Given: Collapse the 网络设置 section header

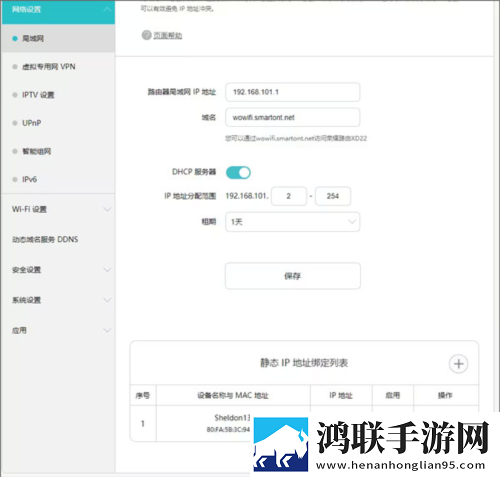Looking at the screenshot, I should pyautogui.click(x=58, y=11).
